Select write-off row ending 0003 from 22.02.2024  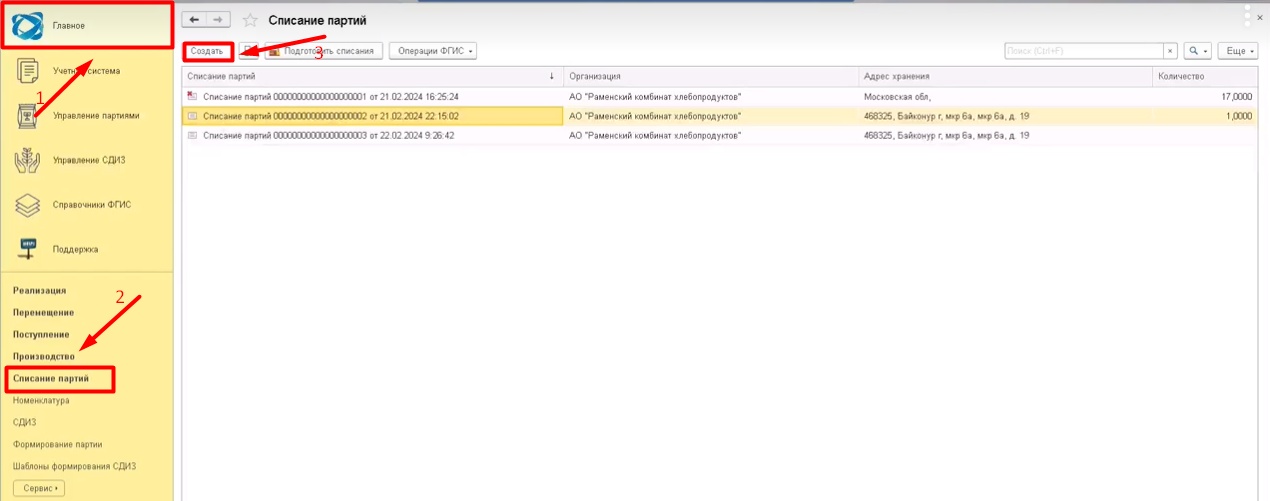[328, 135]
